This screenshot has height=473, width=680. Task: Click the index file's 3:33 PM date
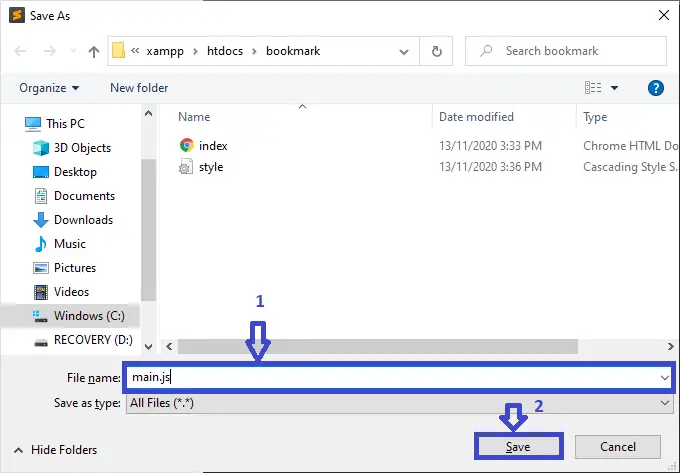(490, 146)
